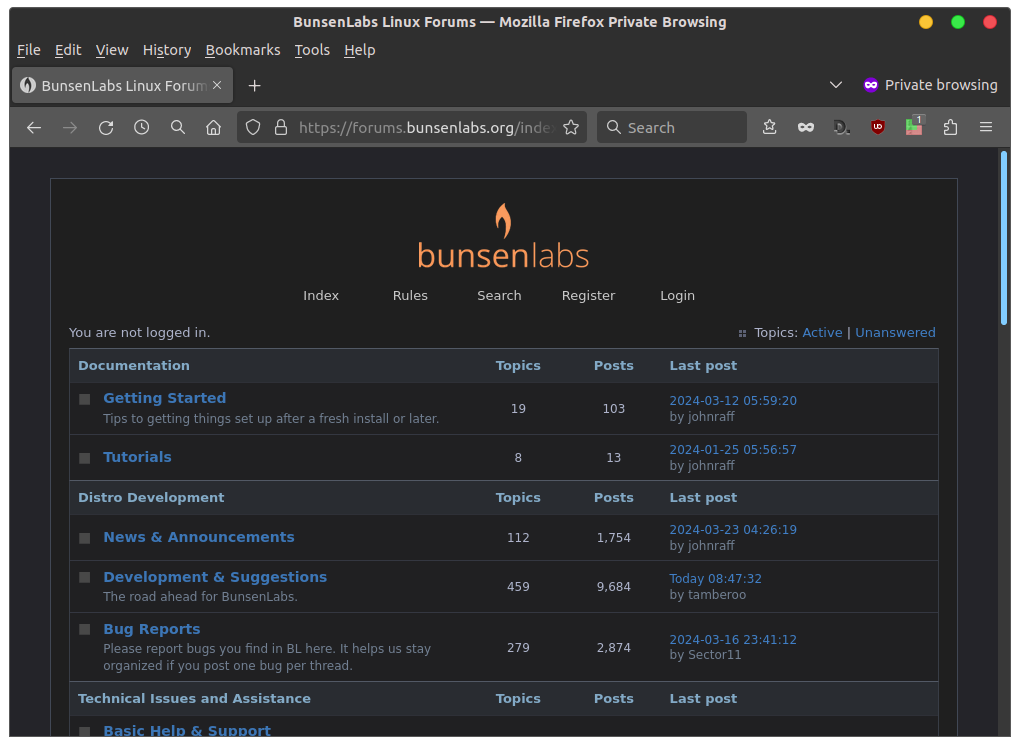Reload the page with refresh icon
Screen dimensions: 1020x746
point(106,127)
